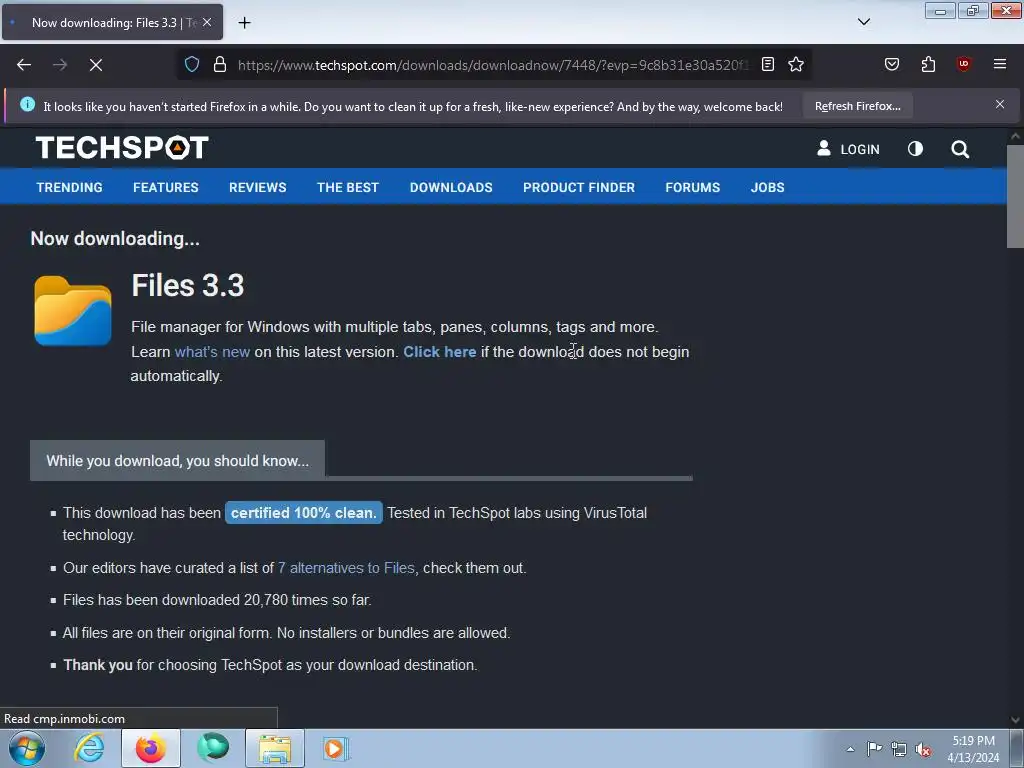Viewport: 1024px width, 768px height.
Task: Open the REVIEWS menu item
Action: [257, 187]
